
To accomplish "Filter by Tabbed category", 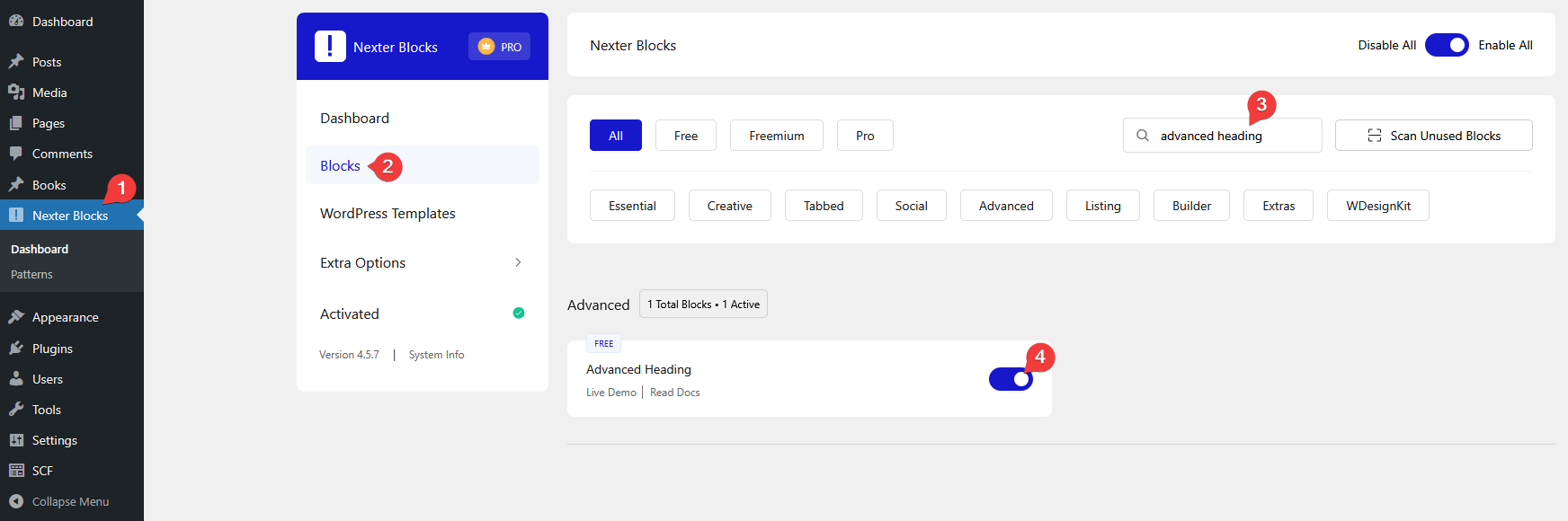I will tap(824, 206).
